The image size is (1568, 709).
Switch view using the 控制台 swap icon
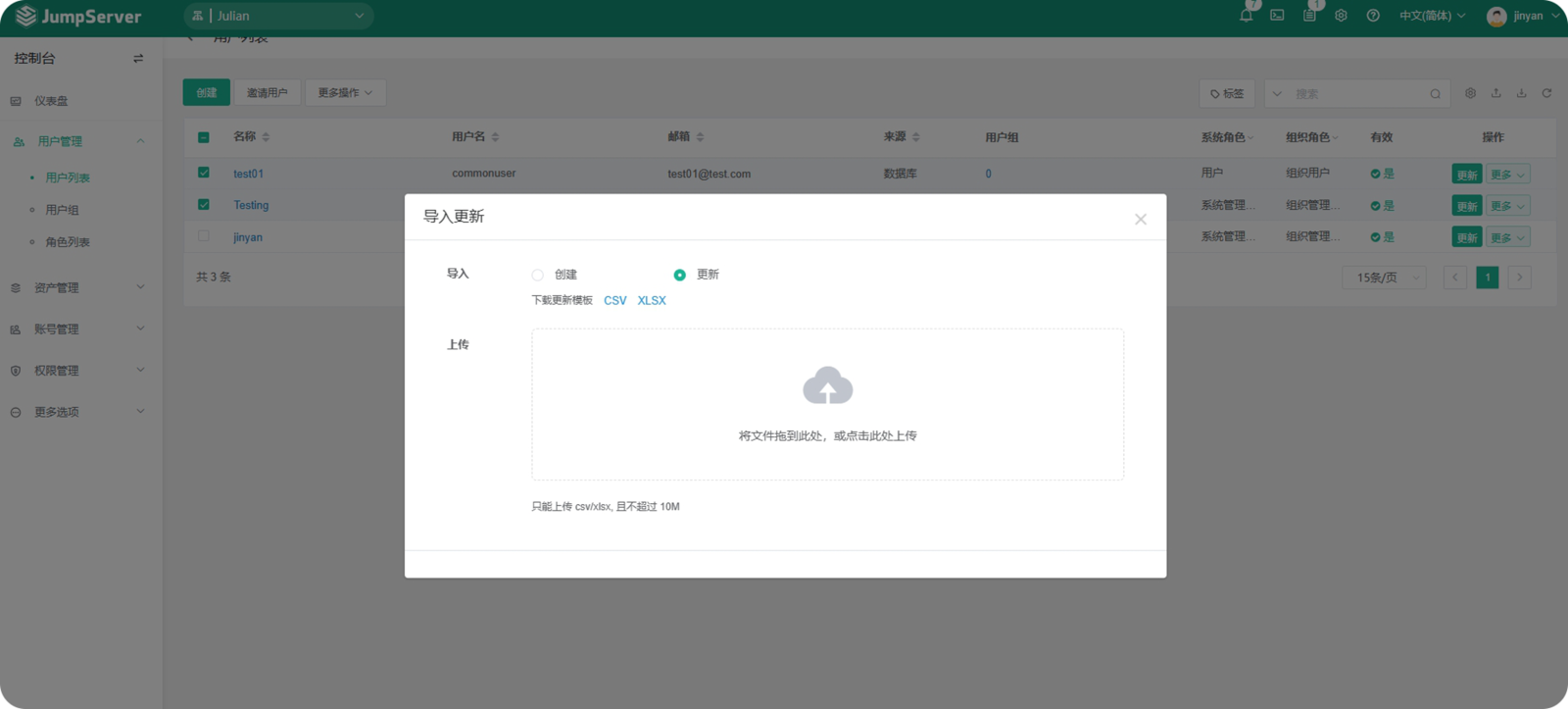pyautogui.click(x=138, y=59)
